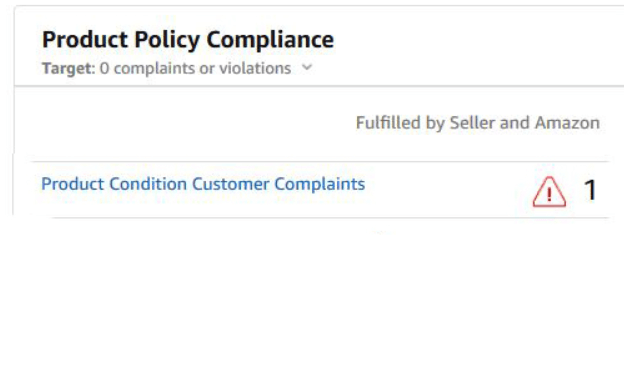Click the word Policy in the heading
The height and width of the screenshot is (371, 624).
[x=167, y=39]
